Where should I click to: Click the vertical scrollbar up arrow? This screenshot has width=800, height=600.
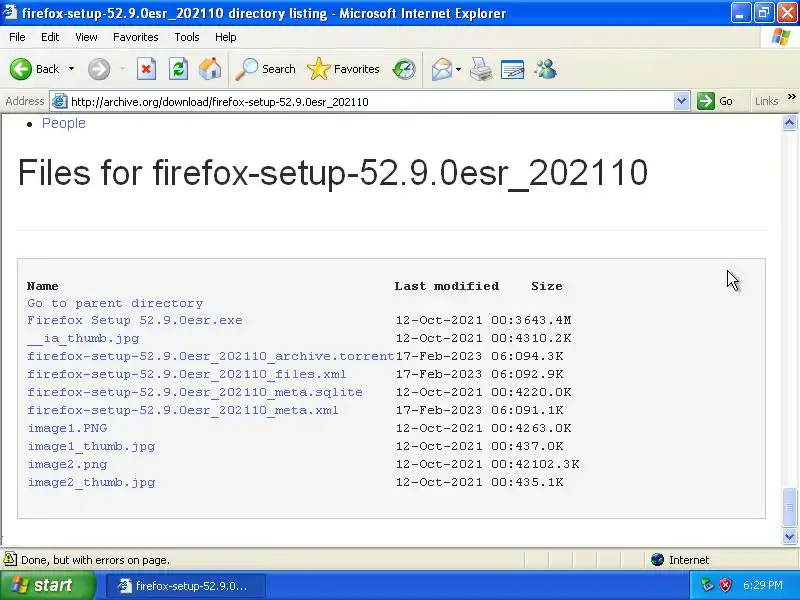[x=789, y=122]
